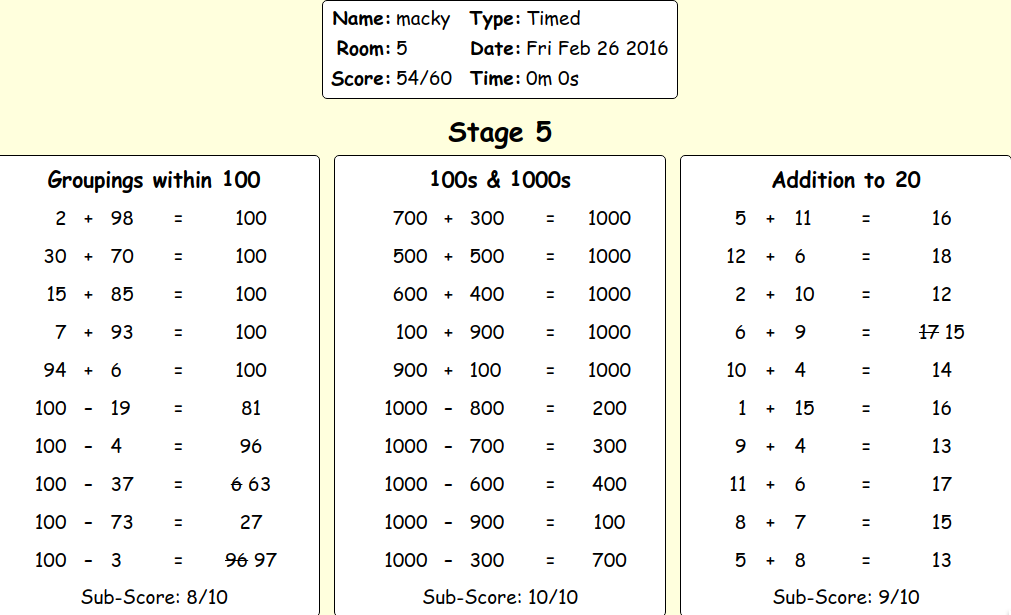Click the number "85" in the 15 + 85 row
The width and height of the screenshot is (1011, 615).
[x=122, y=295]
